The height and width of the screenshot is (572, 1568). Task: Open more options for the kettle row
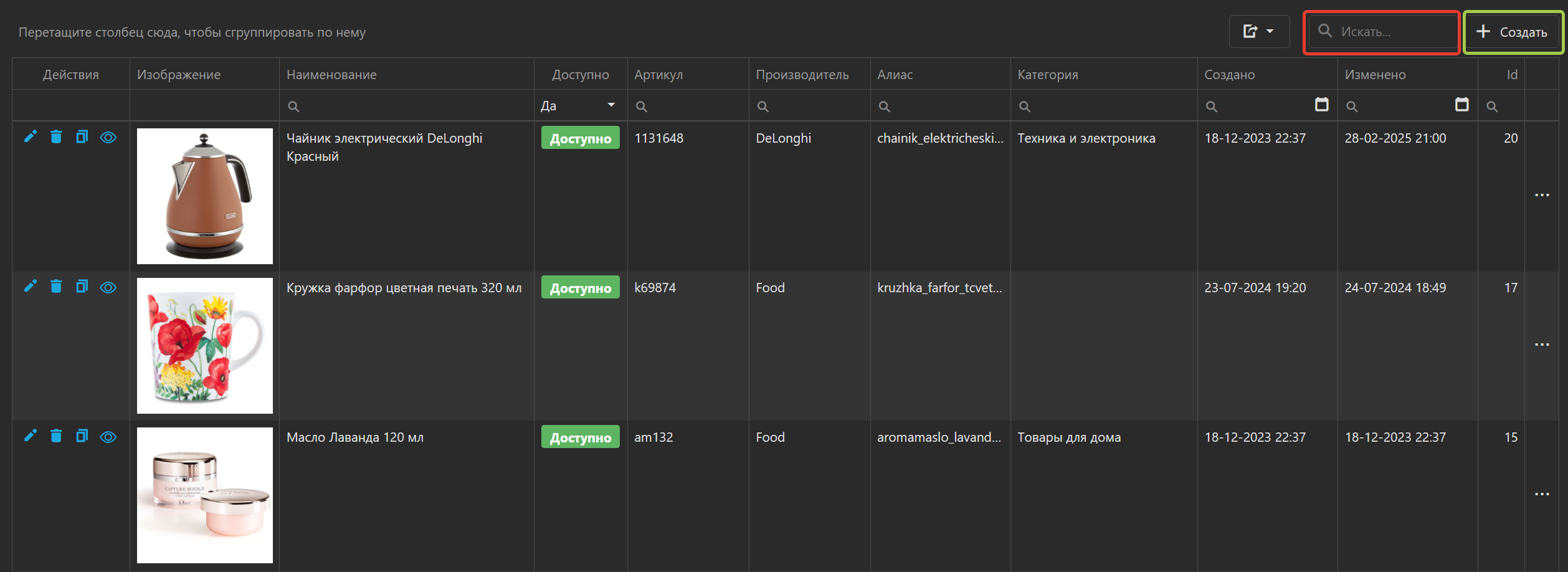1542,195
